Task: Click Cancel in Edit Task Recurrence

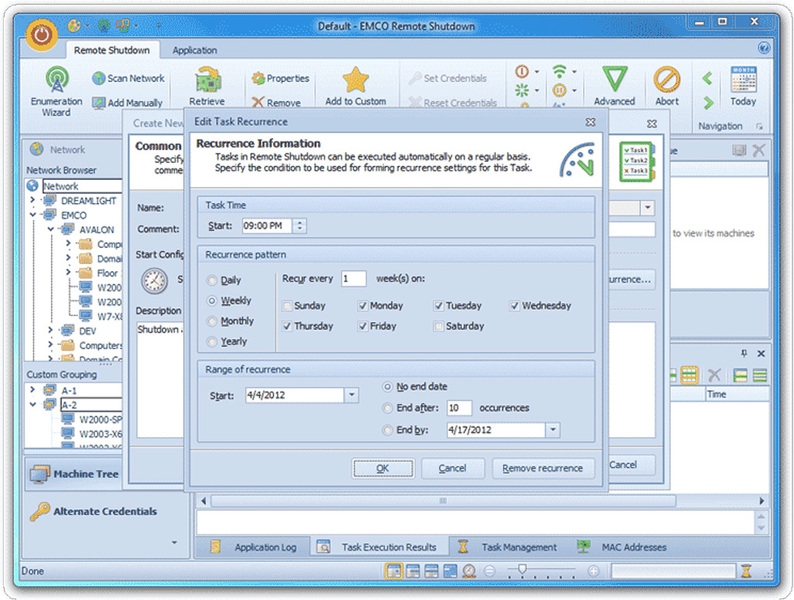Action: [x=452, y=468]
